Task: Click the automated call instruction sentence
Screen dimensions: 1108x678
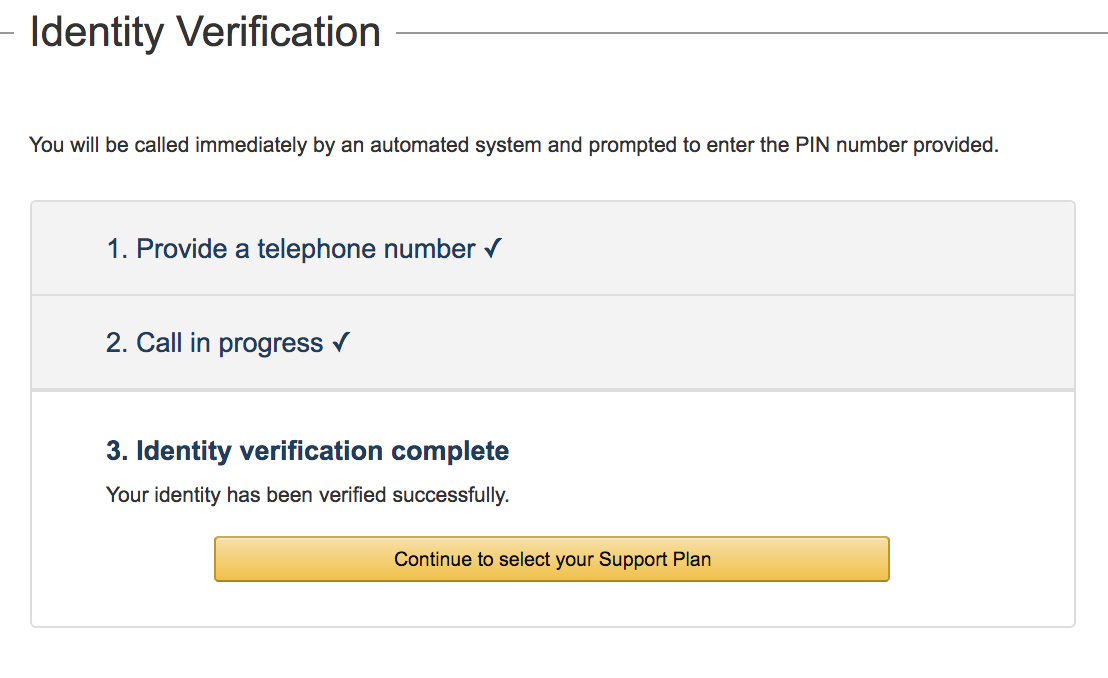Action: 514,145
